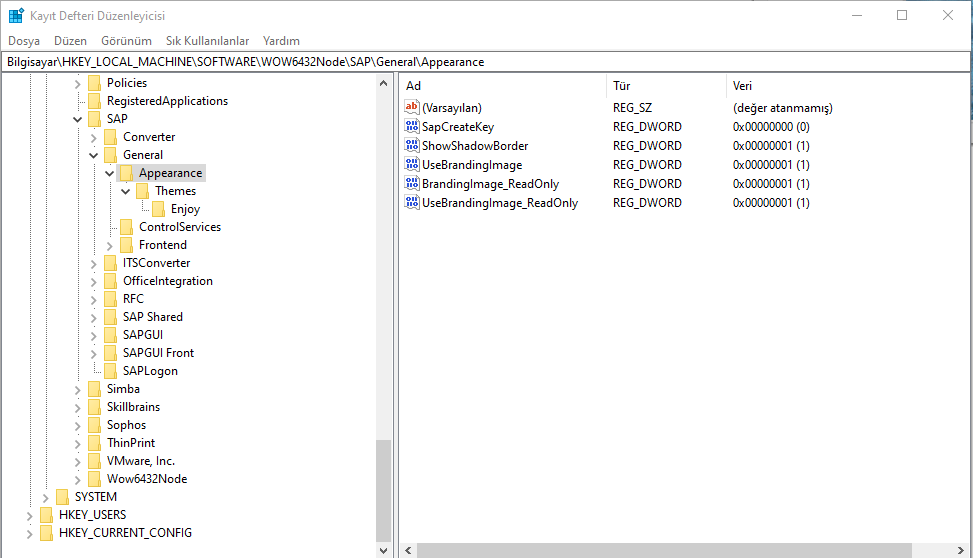Click the values pane horizontal scrollbar thumb
The height and width of the screenshot is (558, 973).
[664, 551]
